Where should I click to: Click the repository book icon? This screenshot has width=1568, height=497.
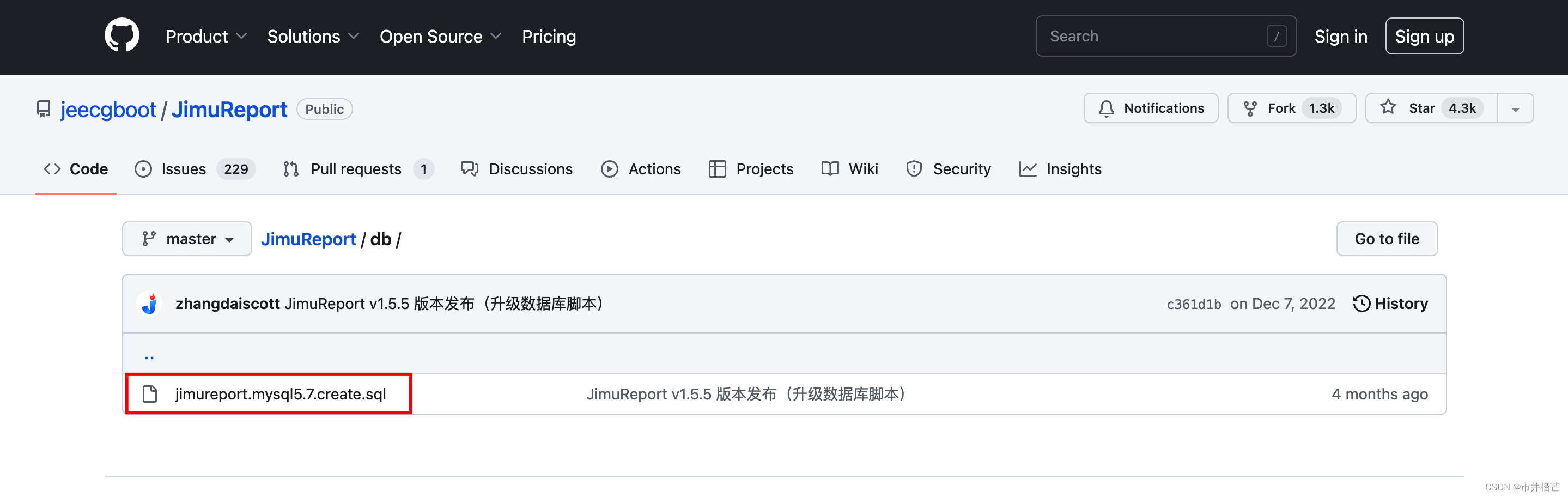pos(44,109)
